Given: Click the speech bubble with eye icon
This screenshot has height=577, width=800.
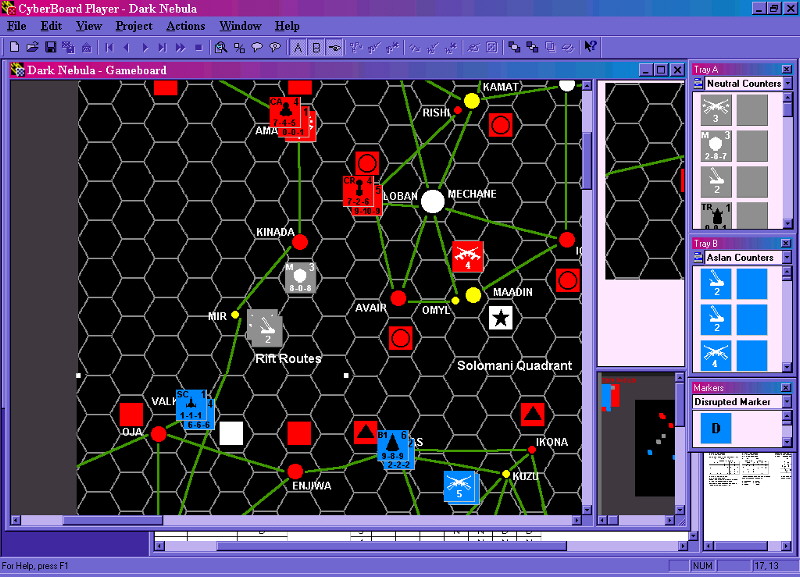Looking at the screenshot, I should pos(275,47).
